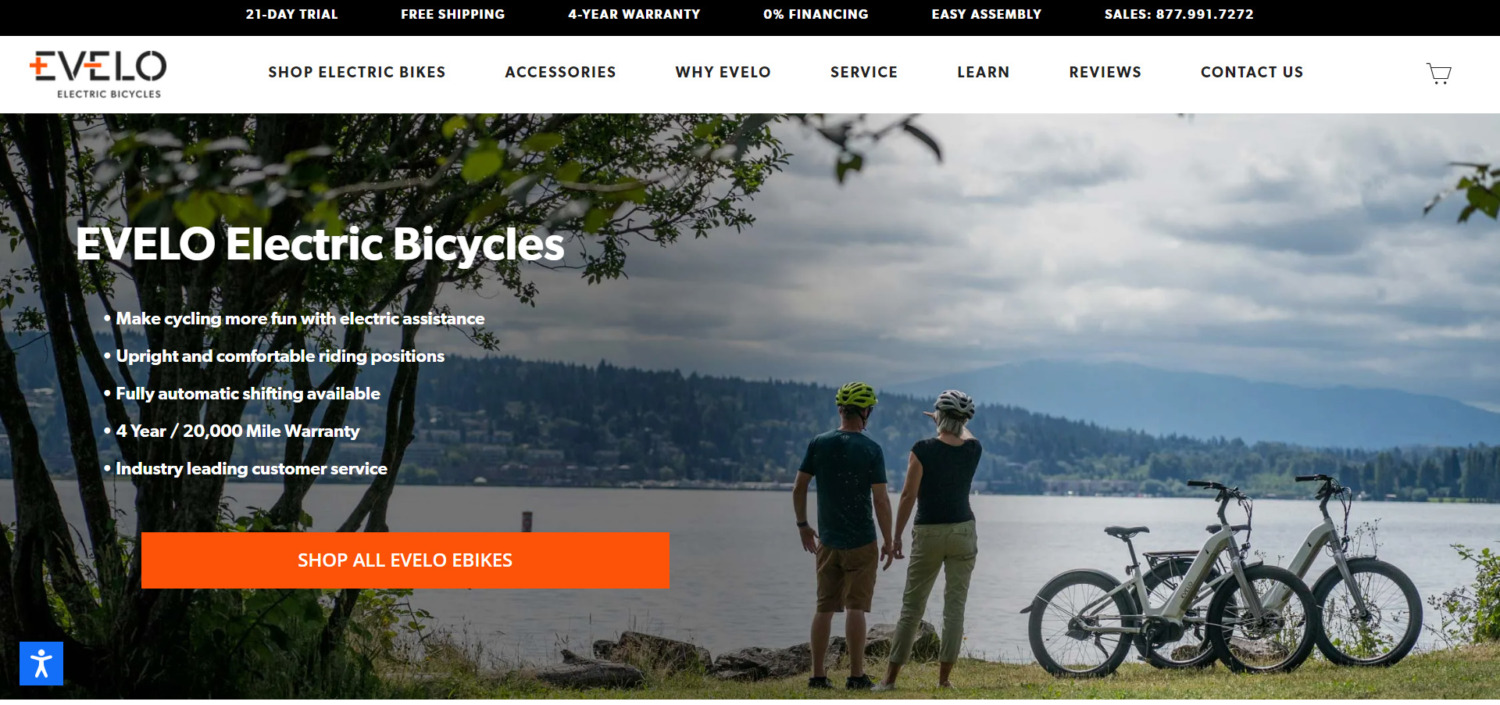Open the Why EVELO menu
The height and width of the screenshot is (705, 1500).
(723, 72)
